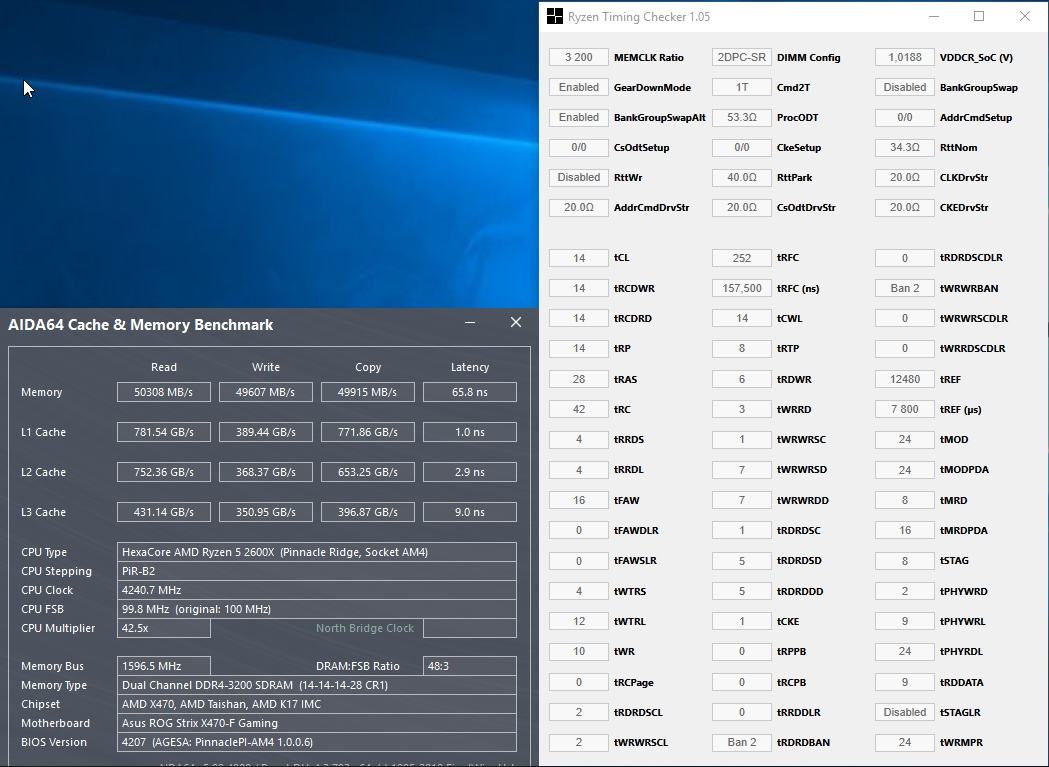
Task: Click the Ryzen Timing Checker app icon
Action: tap(555, 17)
